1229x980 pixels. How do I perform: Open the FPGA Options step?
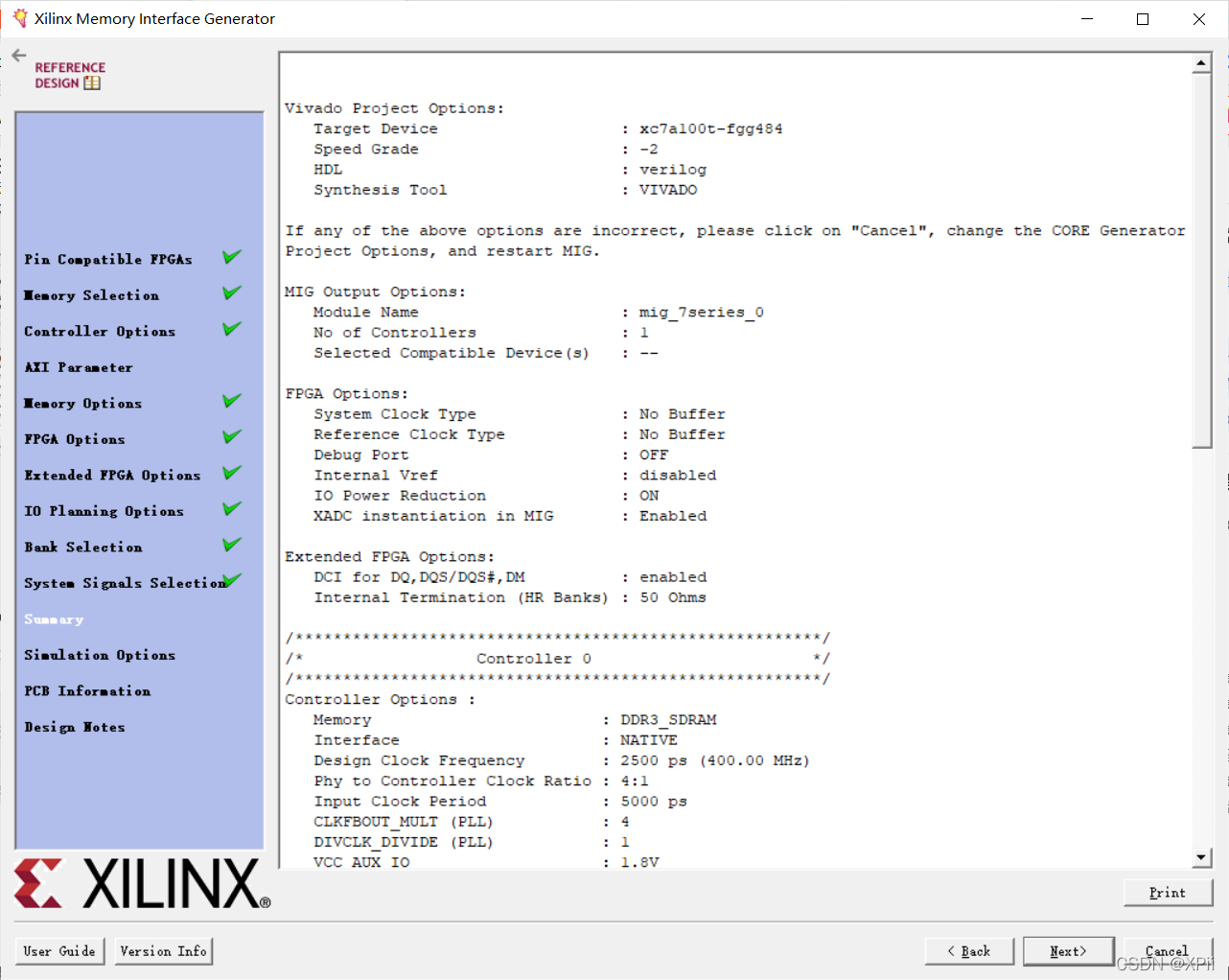coord(75,439)
